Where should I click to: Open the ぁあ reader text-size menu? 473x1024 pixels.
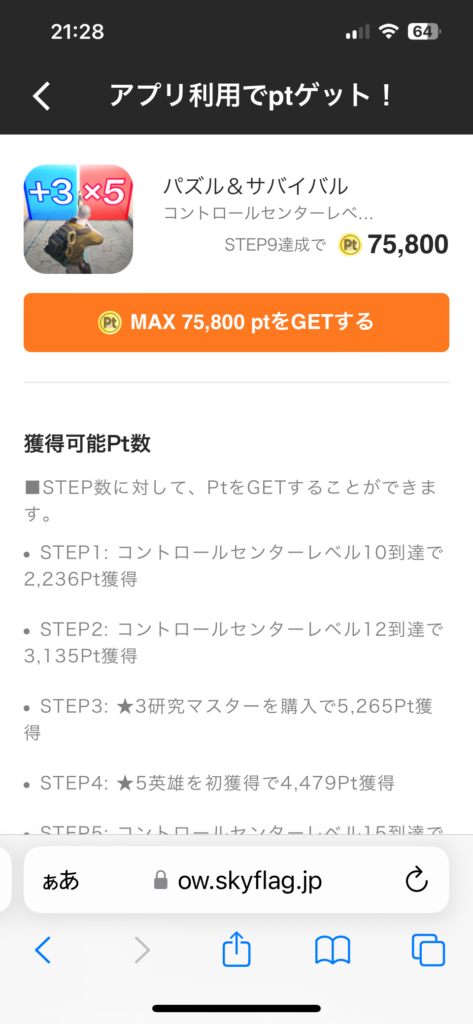coord(60,881)
